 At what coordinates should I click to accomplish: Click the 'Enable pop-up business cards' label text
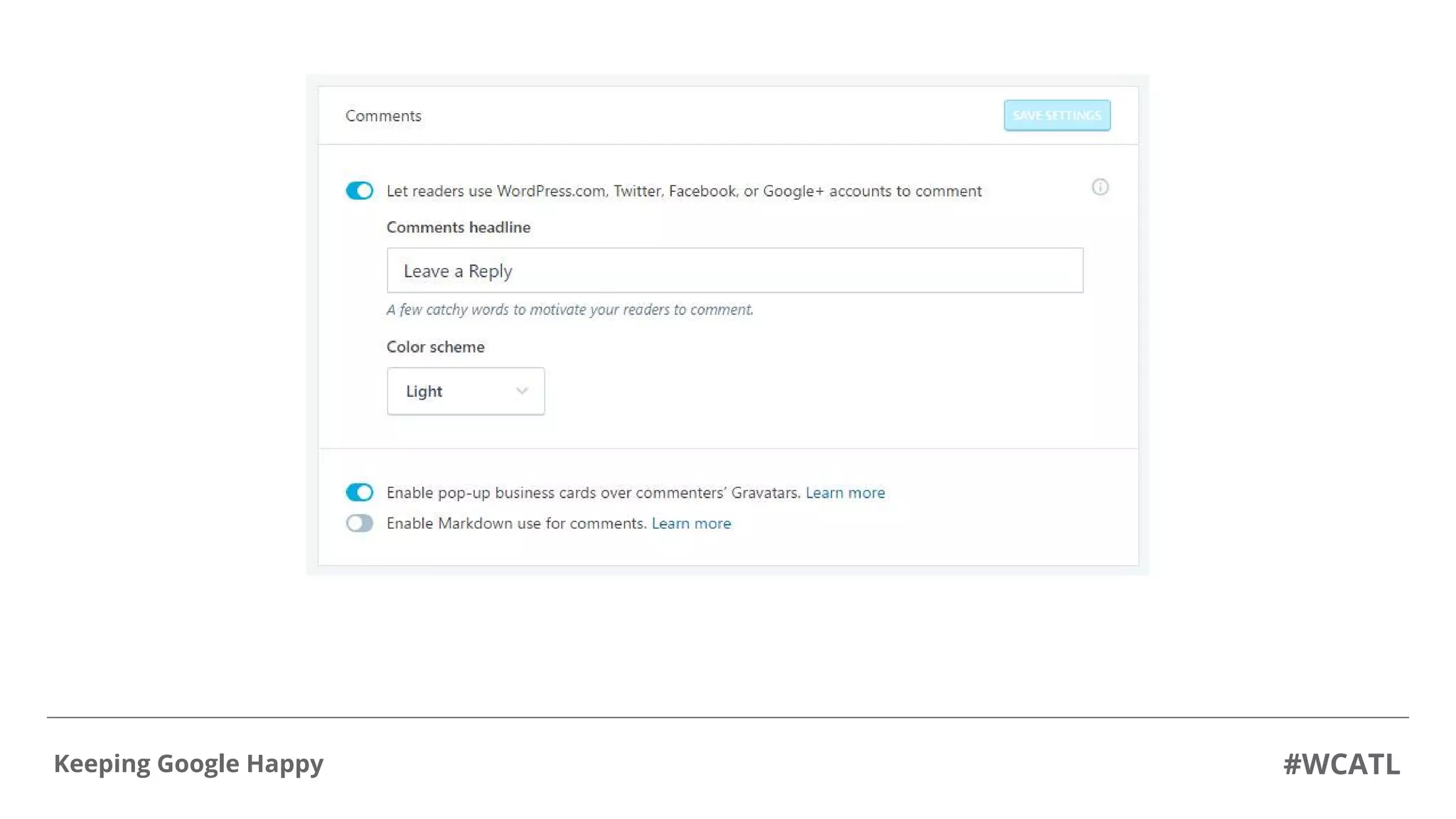594,493
